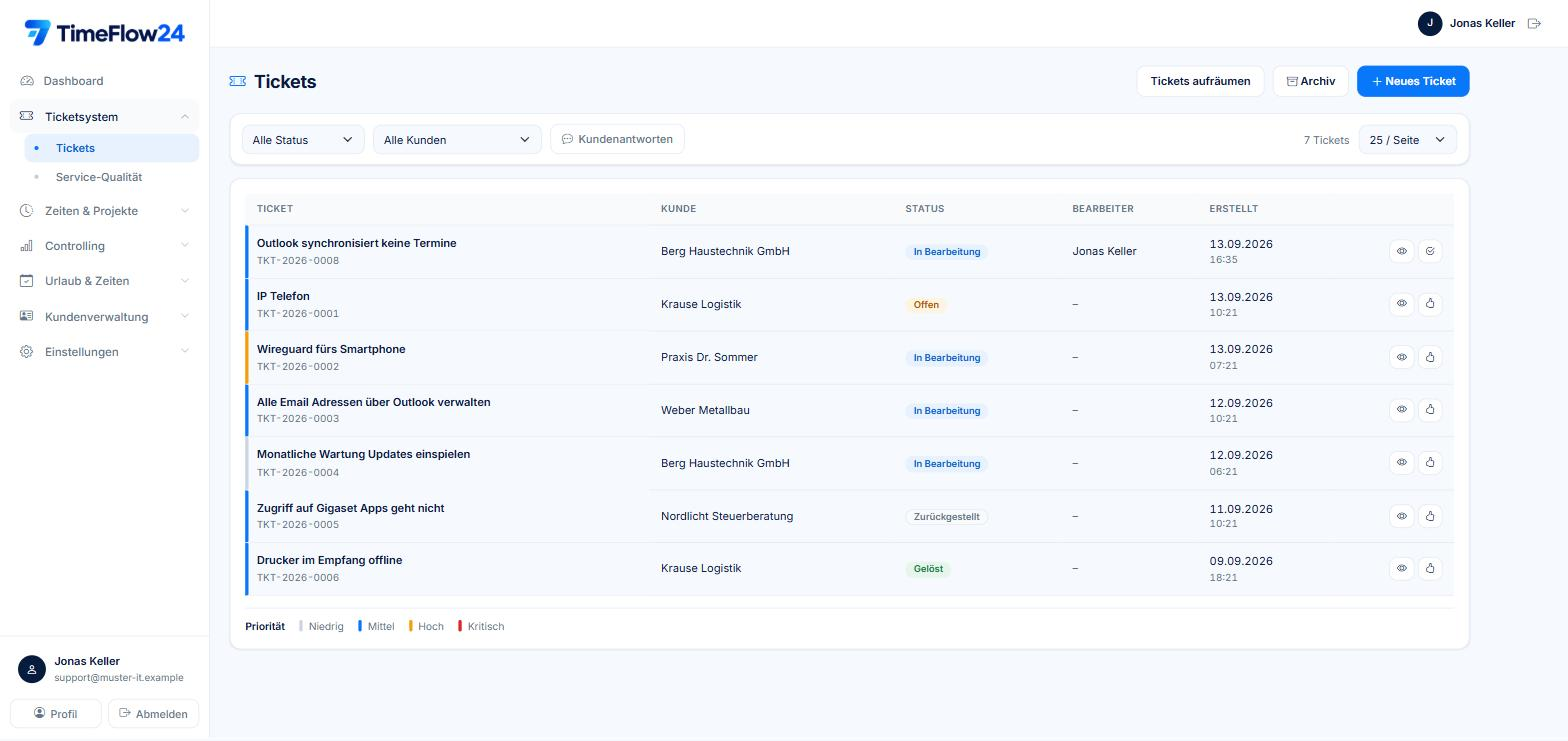Screen dimensions: 1568x741
Task: Click the ticket ID TKT-2026-0001
Action: tap(298, 313)
